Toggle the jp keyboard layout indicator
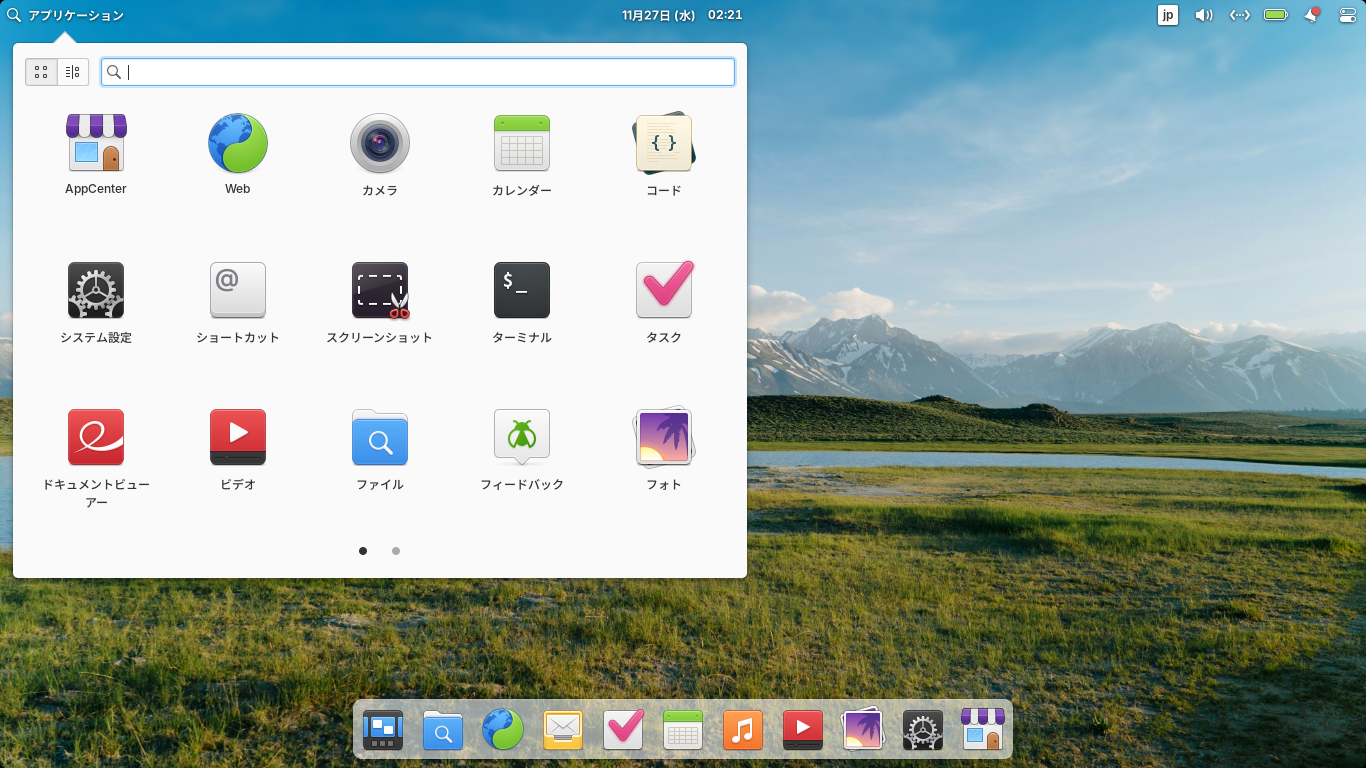Image resolution: width=1366 pixels, height=768 pixels. [x=1167, y=15]
